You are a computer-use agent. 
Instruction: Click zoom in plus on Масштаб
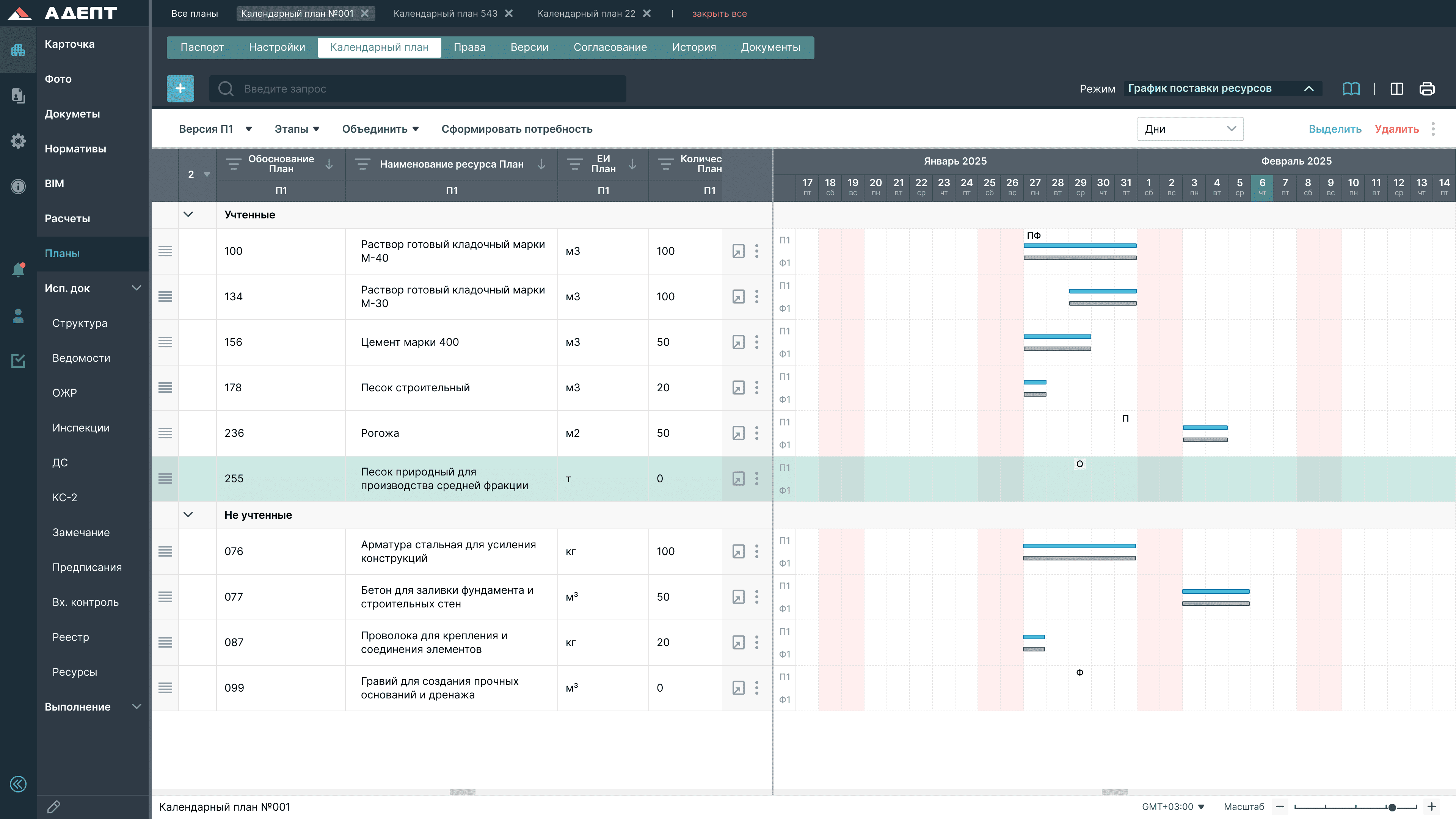(x=1432, y=806)
